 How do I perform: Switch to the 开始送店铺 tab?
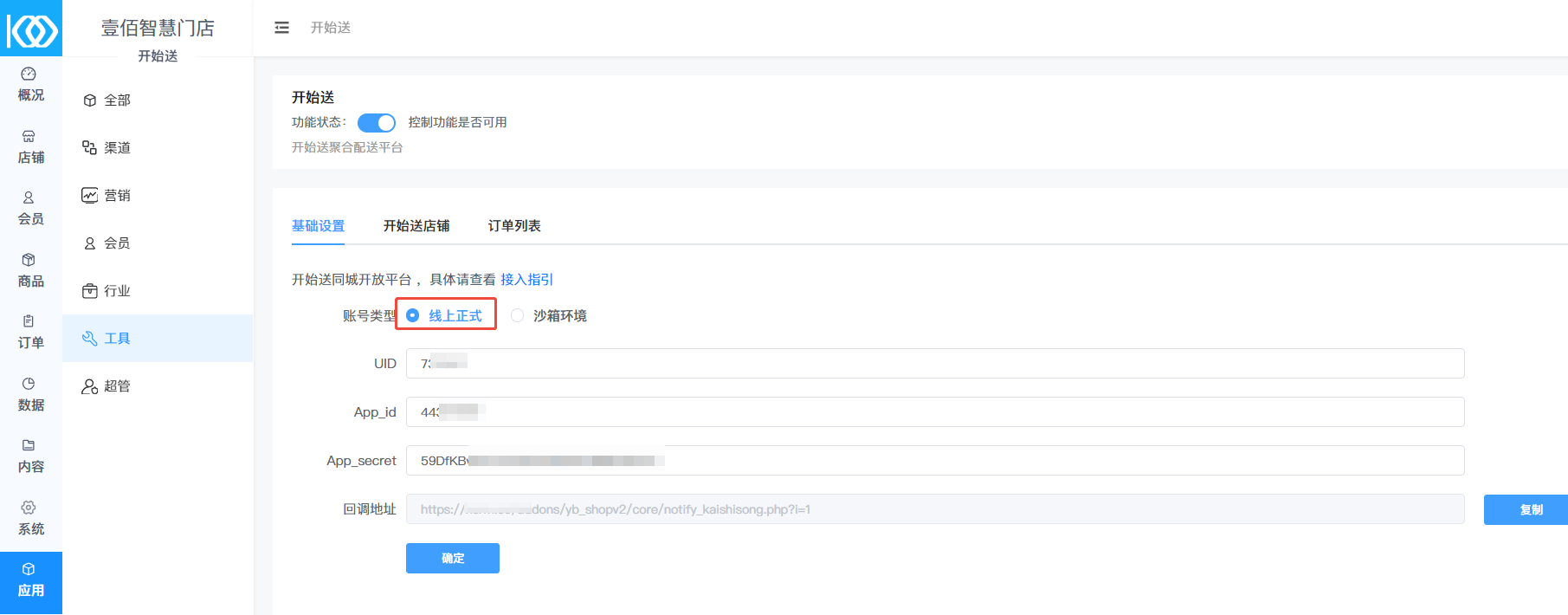coord(416,226)
